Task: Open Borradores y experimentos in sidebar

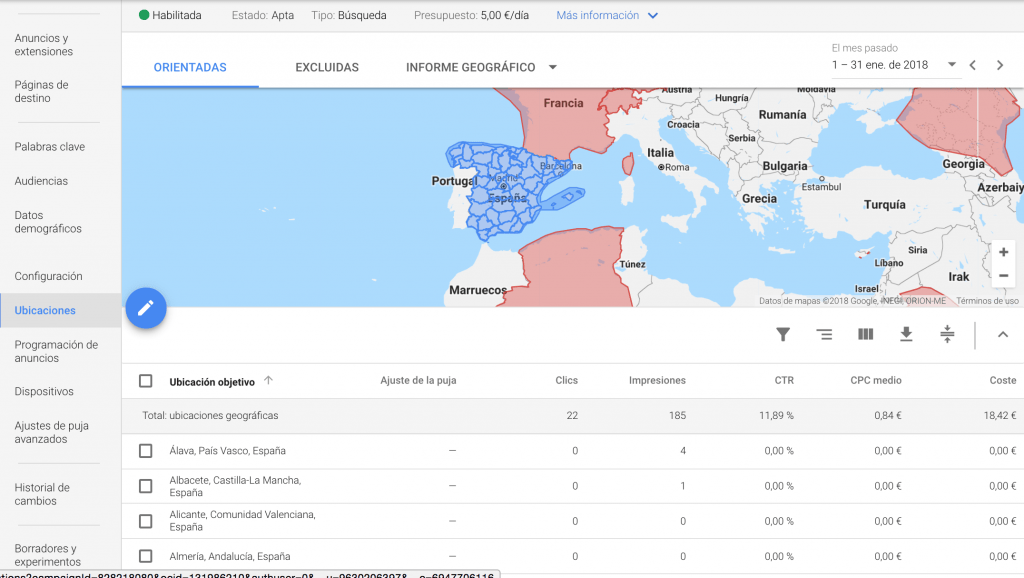Action: (x=48, y=555)
